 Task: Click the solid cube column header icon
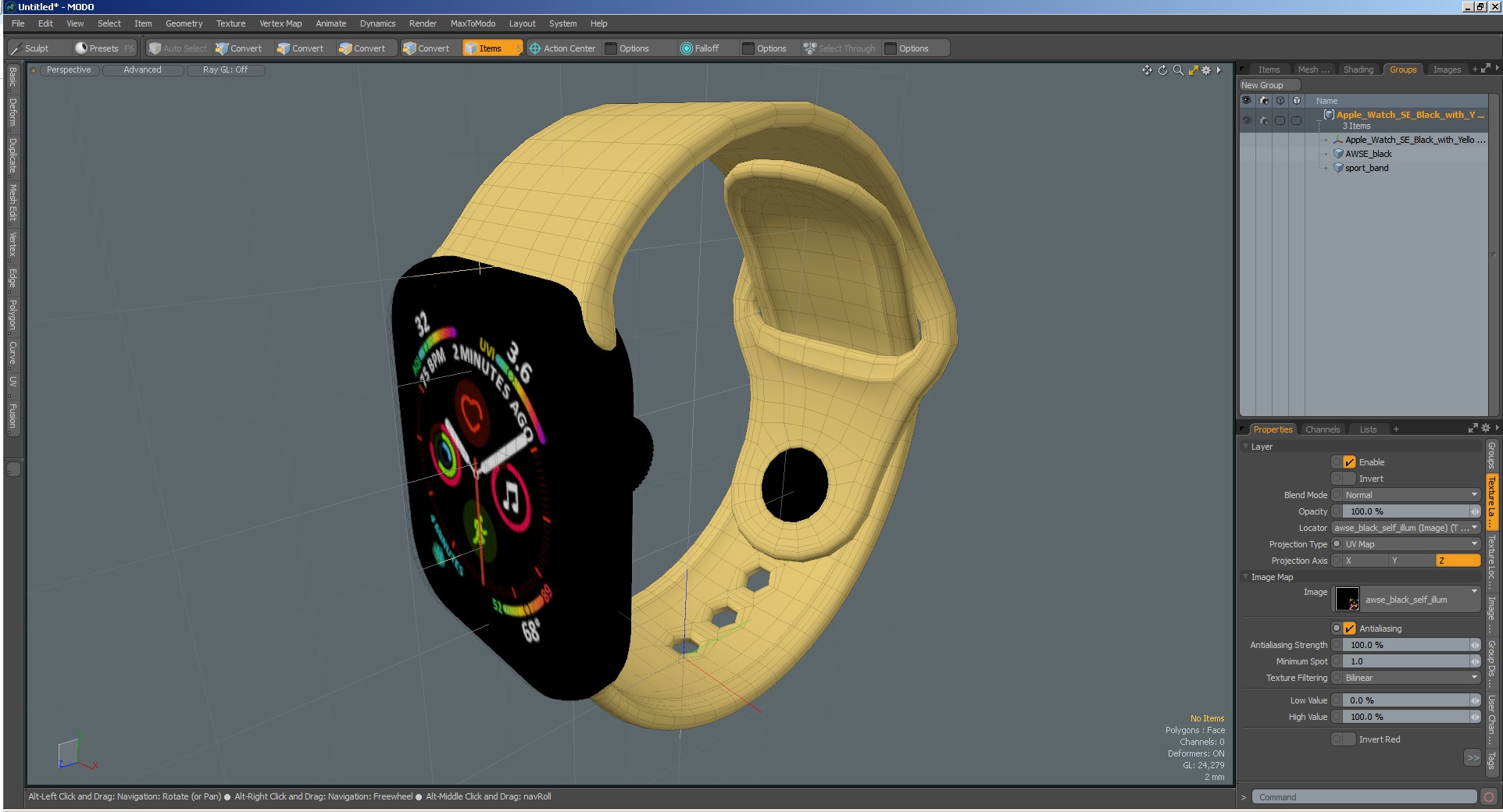[1297, 101]
